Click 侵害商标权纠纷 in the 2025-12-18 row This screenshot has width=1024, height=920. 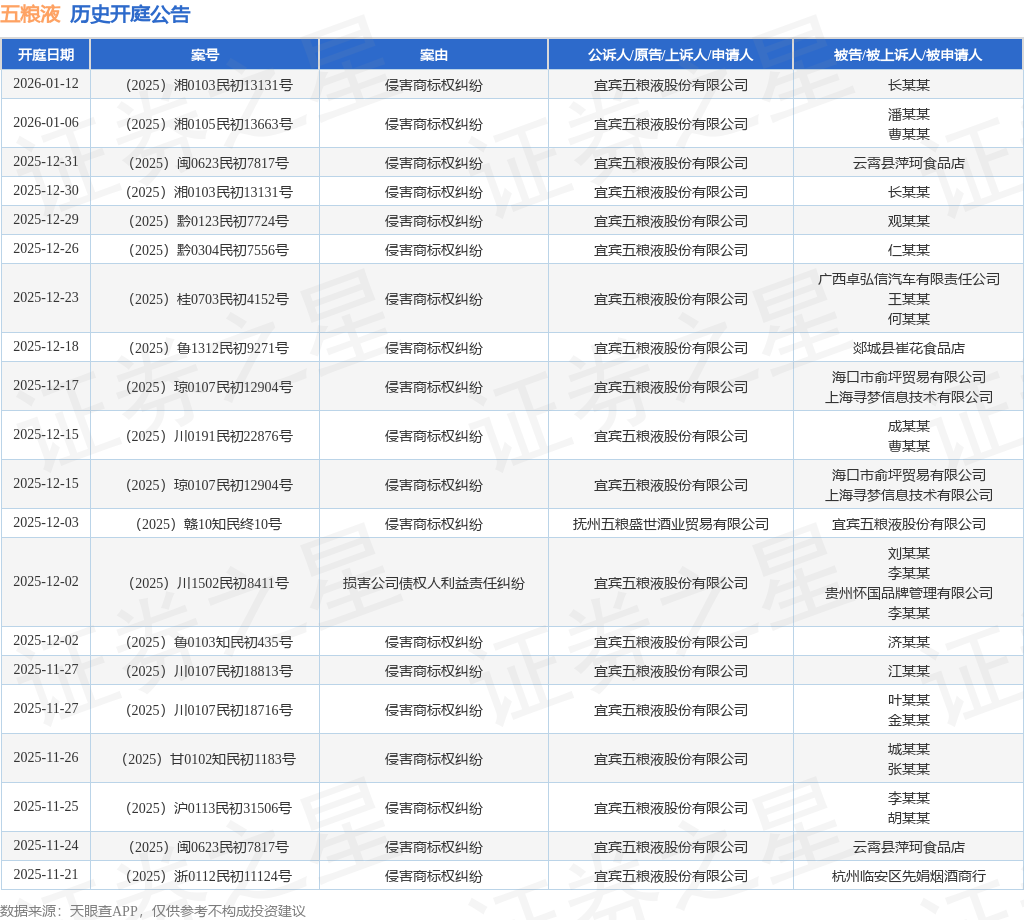coord(434,348)
